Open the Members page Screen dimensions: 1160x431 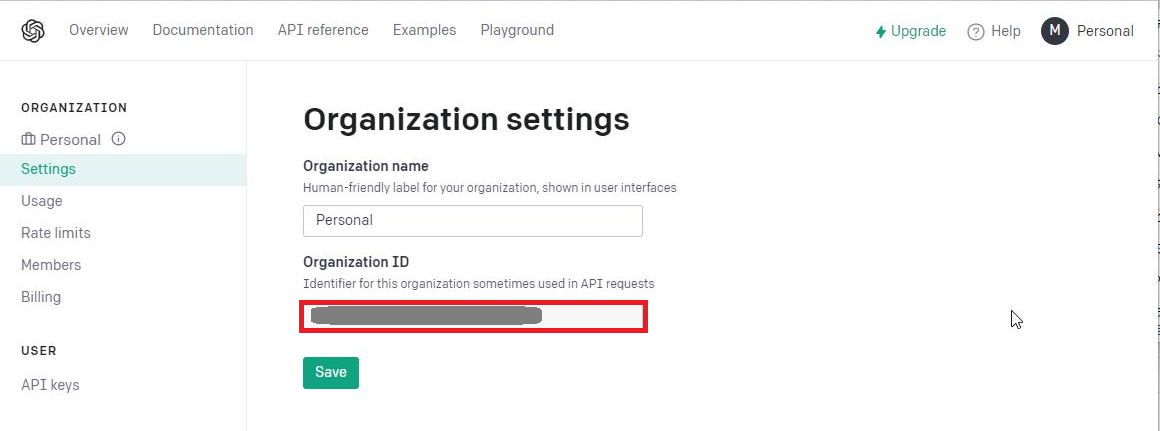(x=51, y=265)
